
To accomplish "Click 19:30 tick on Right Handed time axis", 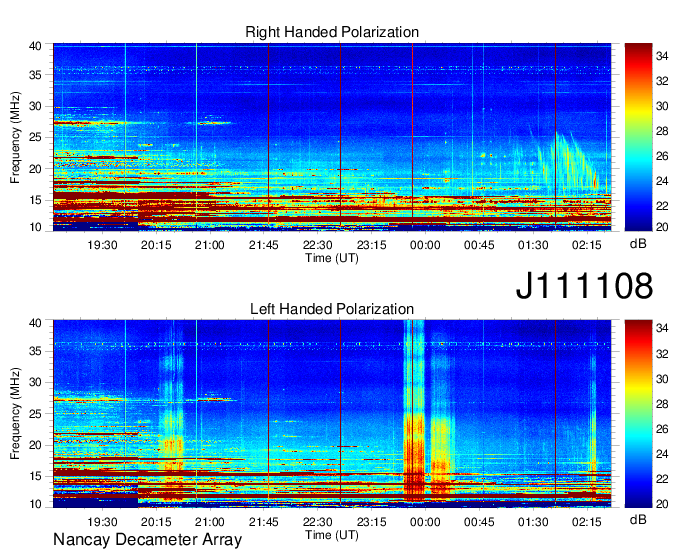I will coord(102,245).
